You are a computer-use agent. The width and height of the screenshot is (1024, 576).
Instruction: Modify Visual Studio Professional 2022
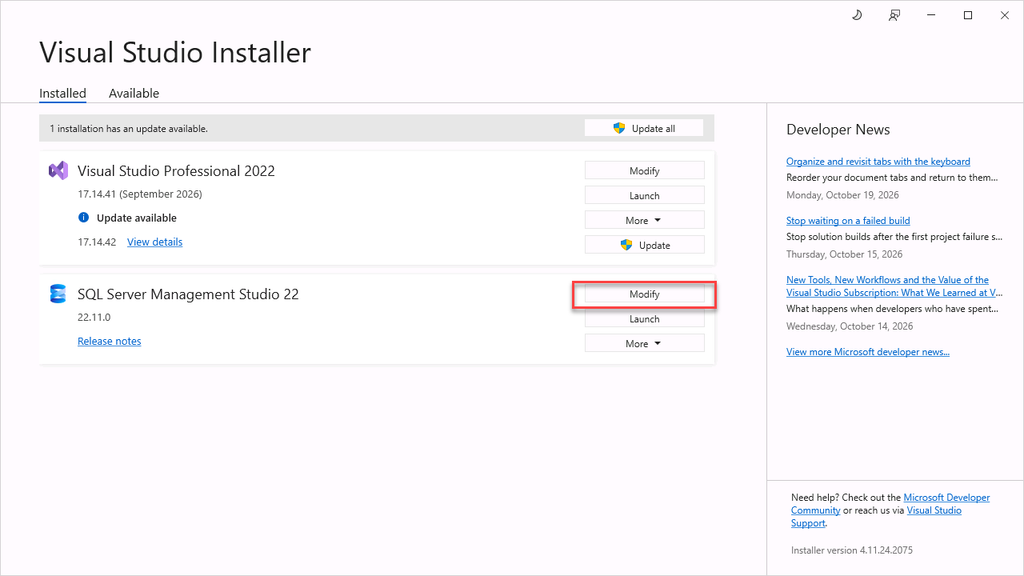[x=645, y=170]
